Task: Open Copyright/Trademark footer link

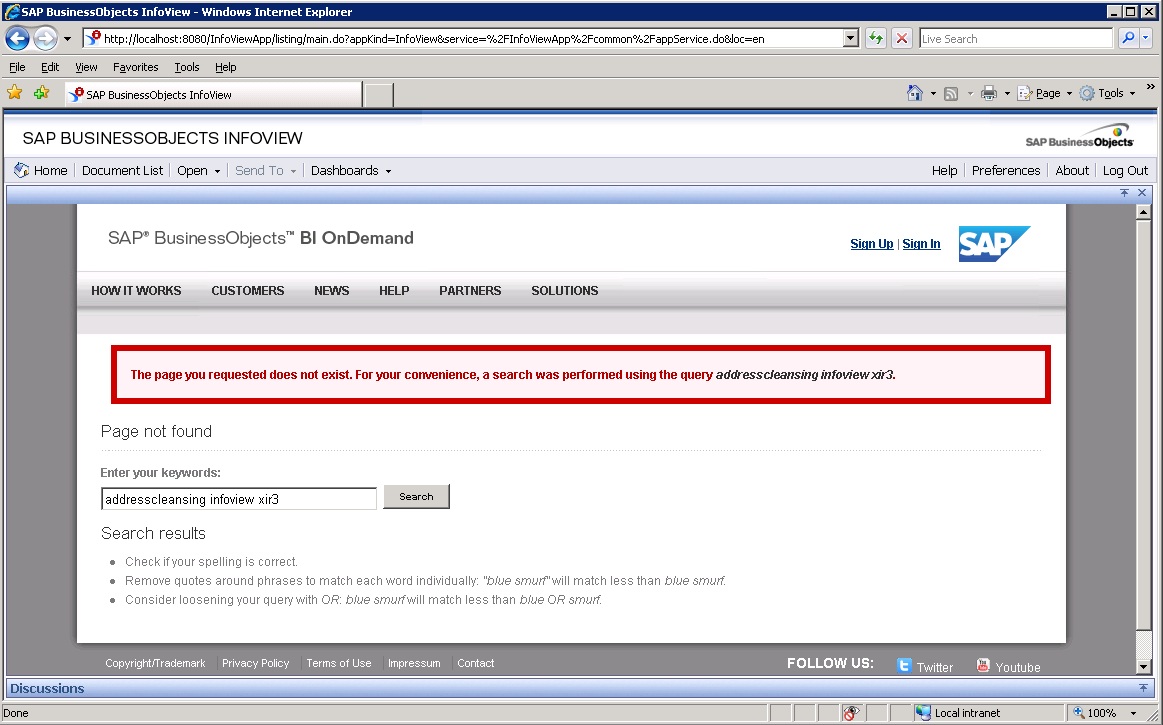Action: click(155, 663)
